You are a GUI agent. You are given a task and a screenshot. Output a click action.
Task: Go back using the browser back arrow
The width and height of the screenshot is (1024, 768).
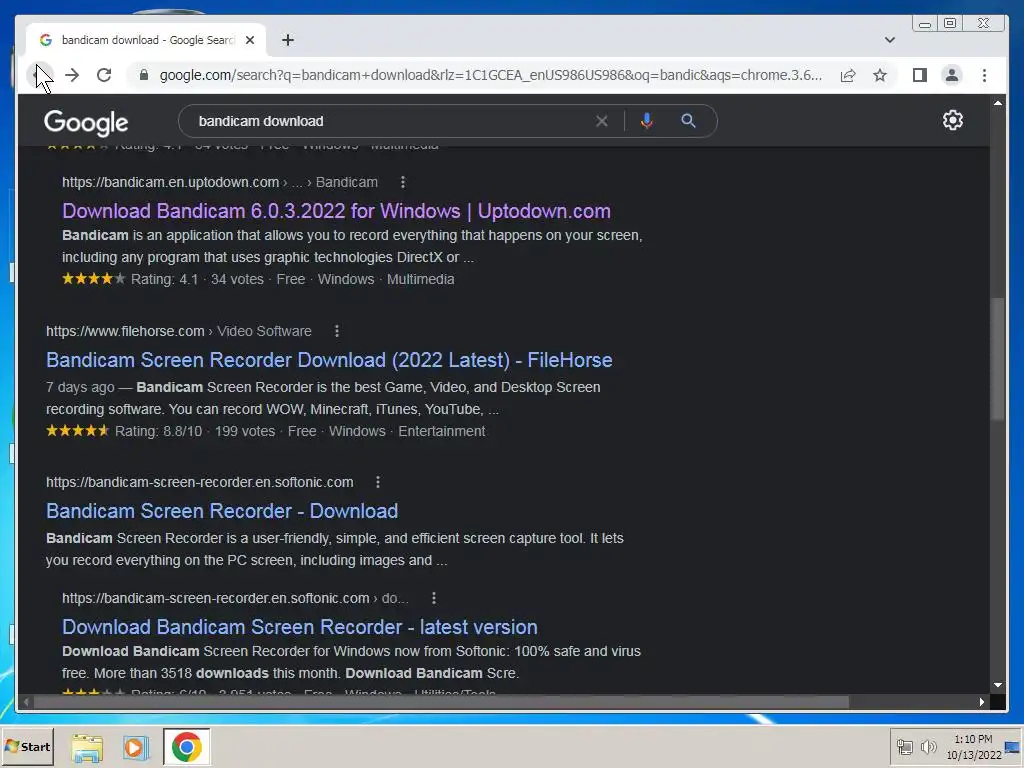tap(40, 75)
